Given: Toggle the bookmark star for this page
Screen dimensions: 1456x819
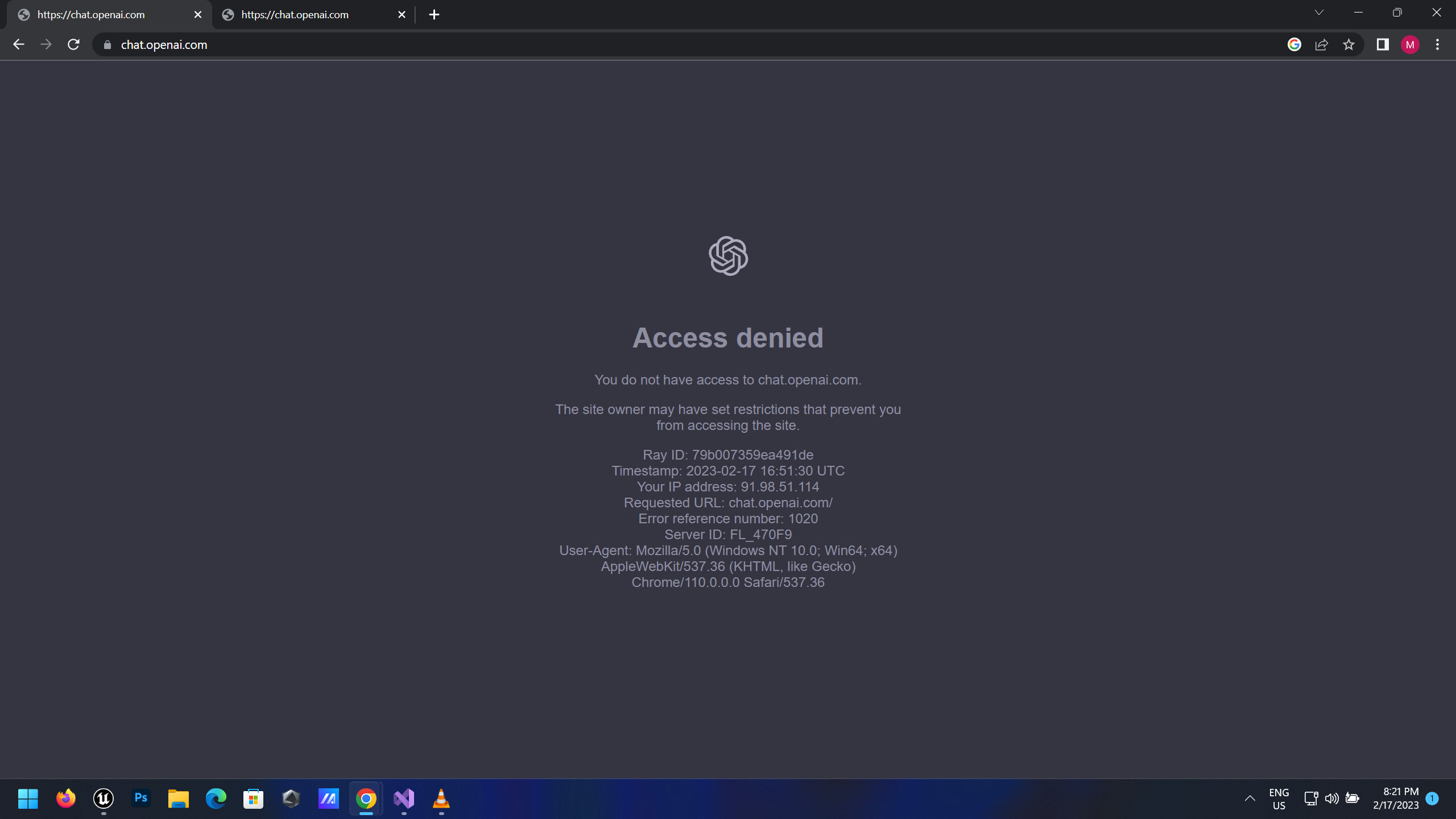Looking at the screenshot, I should tap(1349, 44).
